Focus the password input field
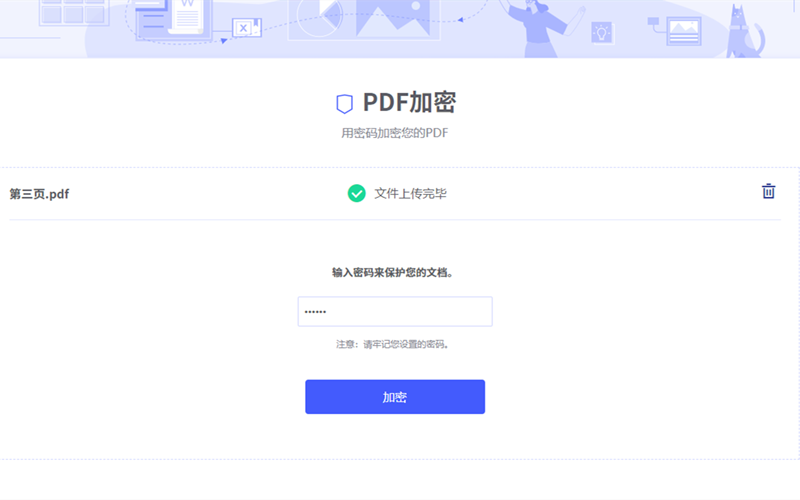 395,312
